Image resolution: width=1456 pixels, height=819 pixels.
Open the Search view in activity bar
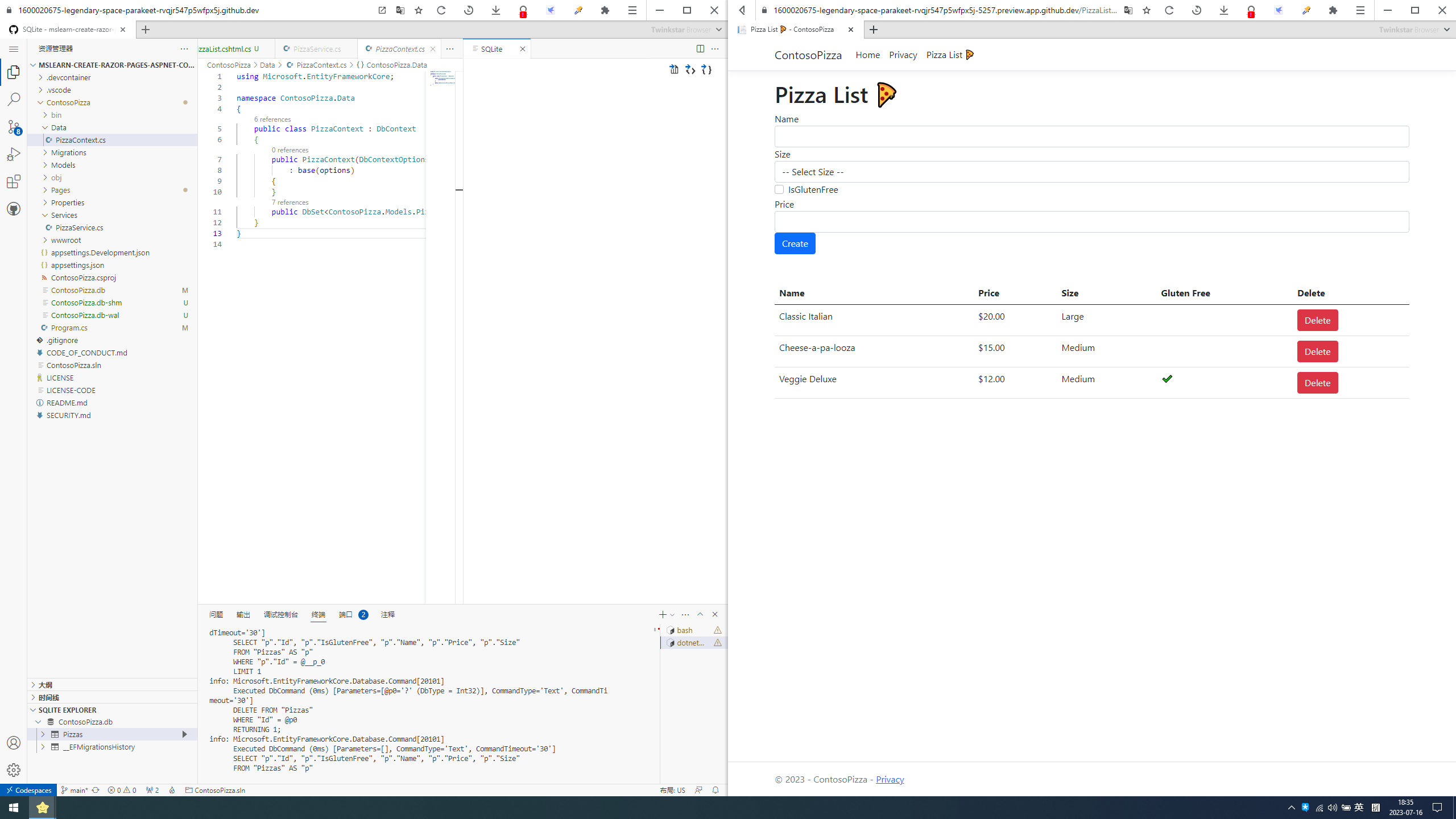tap(14, 100)
